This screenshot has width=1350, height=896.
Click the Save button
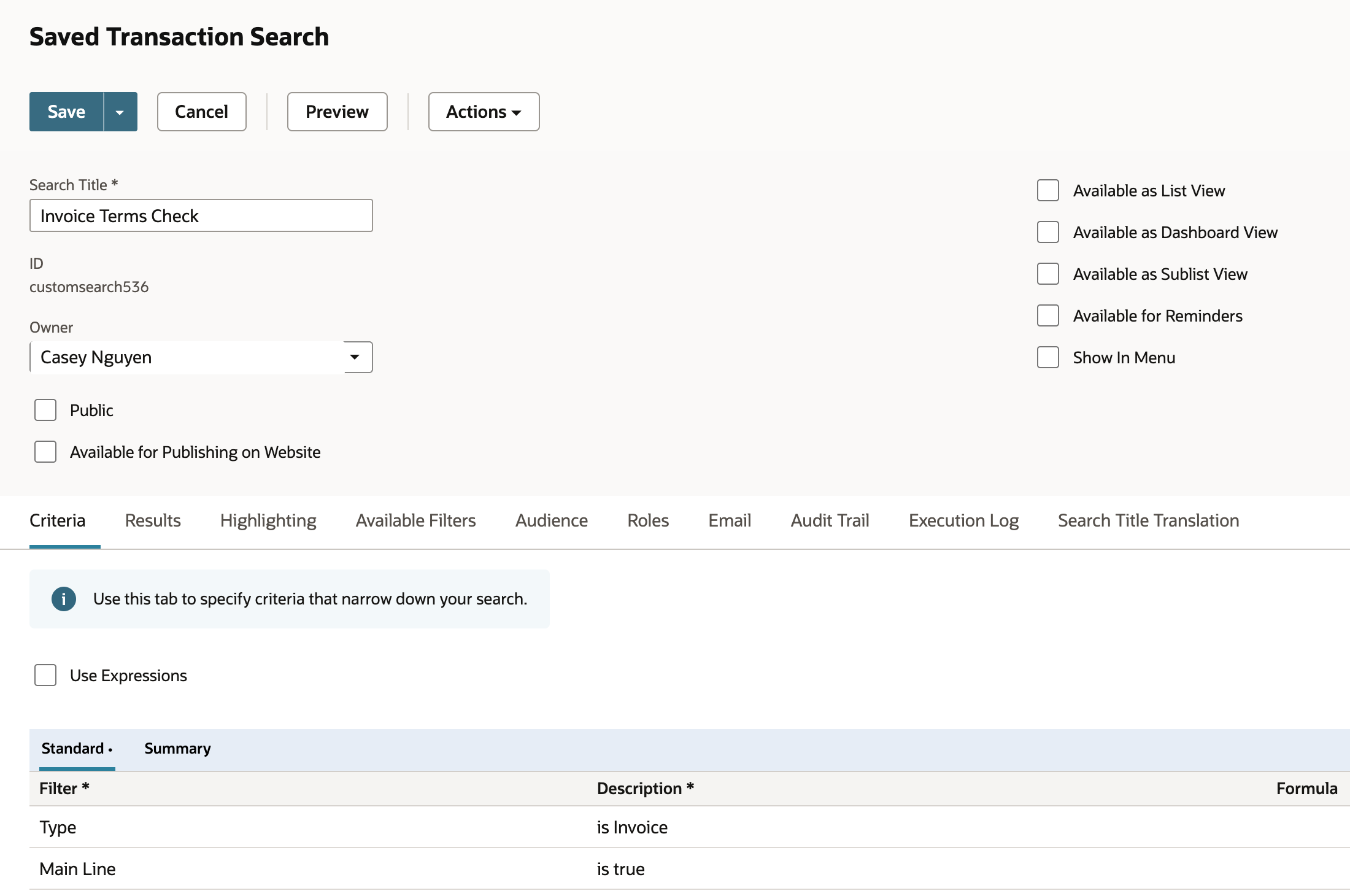[x=66, y=112]
